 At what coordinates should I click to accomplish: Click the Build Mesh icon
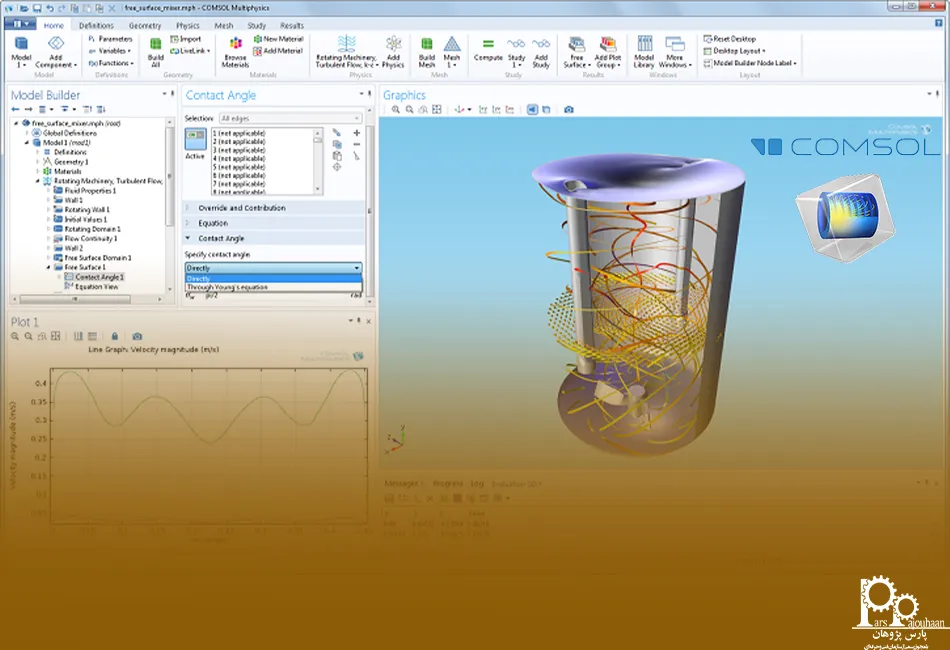pyautogui.click(x=427, y=50)
